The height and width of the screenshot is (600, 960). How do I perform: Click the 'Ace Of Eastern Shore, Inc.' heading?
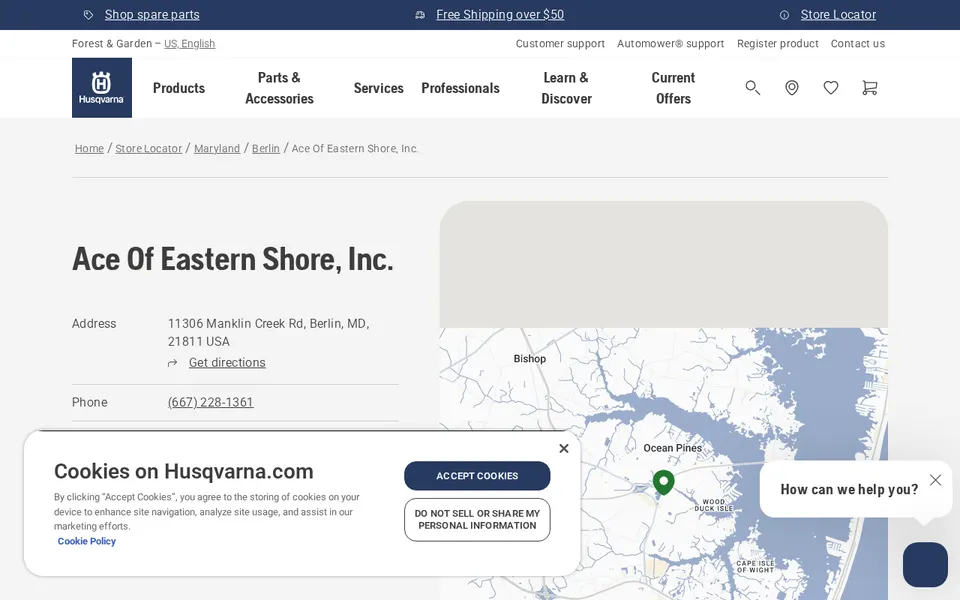click(x=233, y=259)
